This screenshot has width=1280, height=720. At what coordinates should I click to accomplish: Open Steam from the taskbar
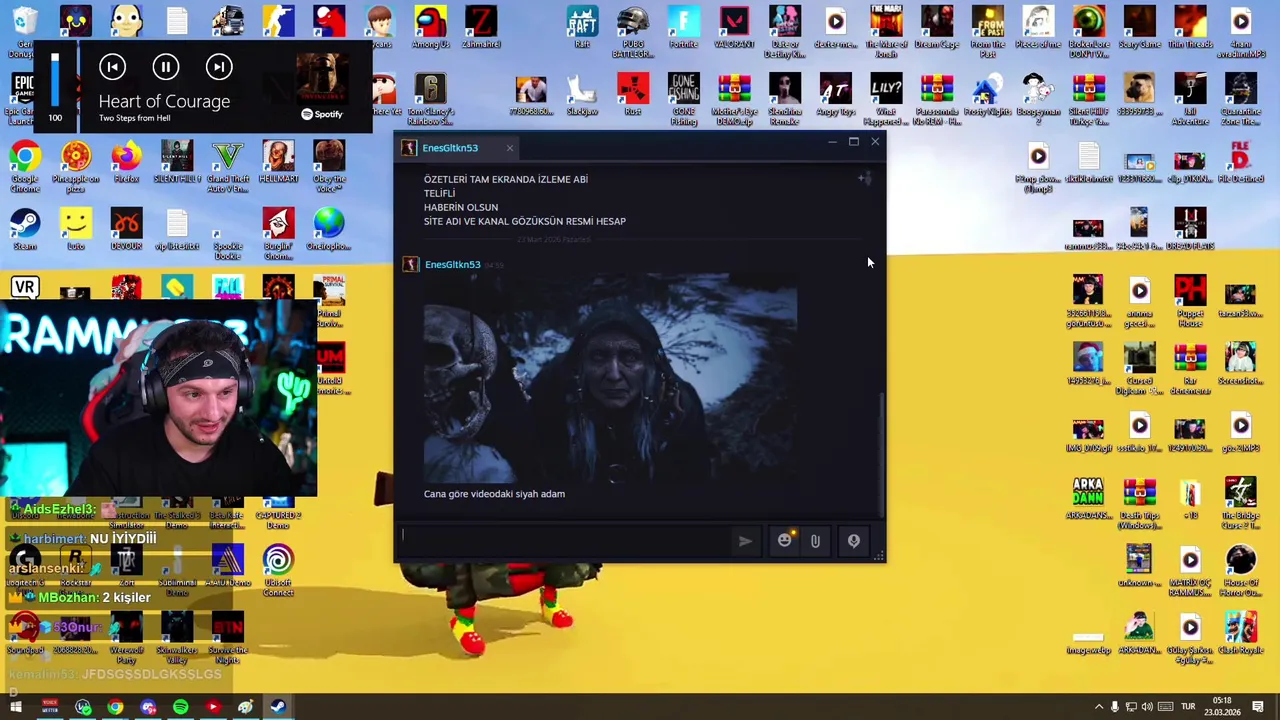[x=277, y=707]
